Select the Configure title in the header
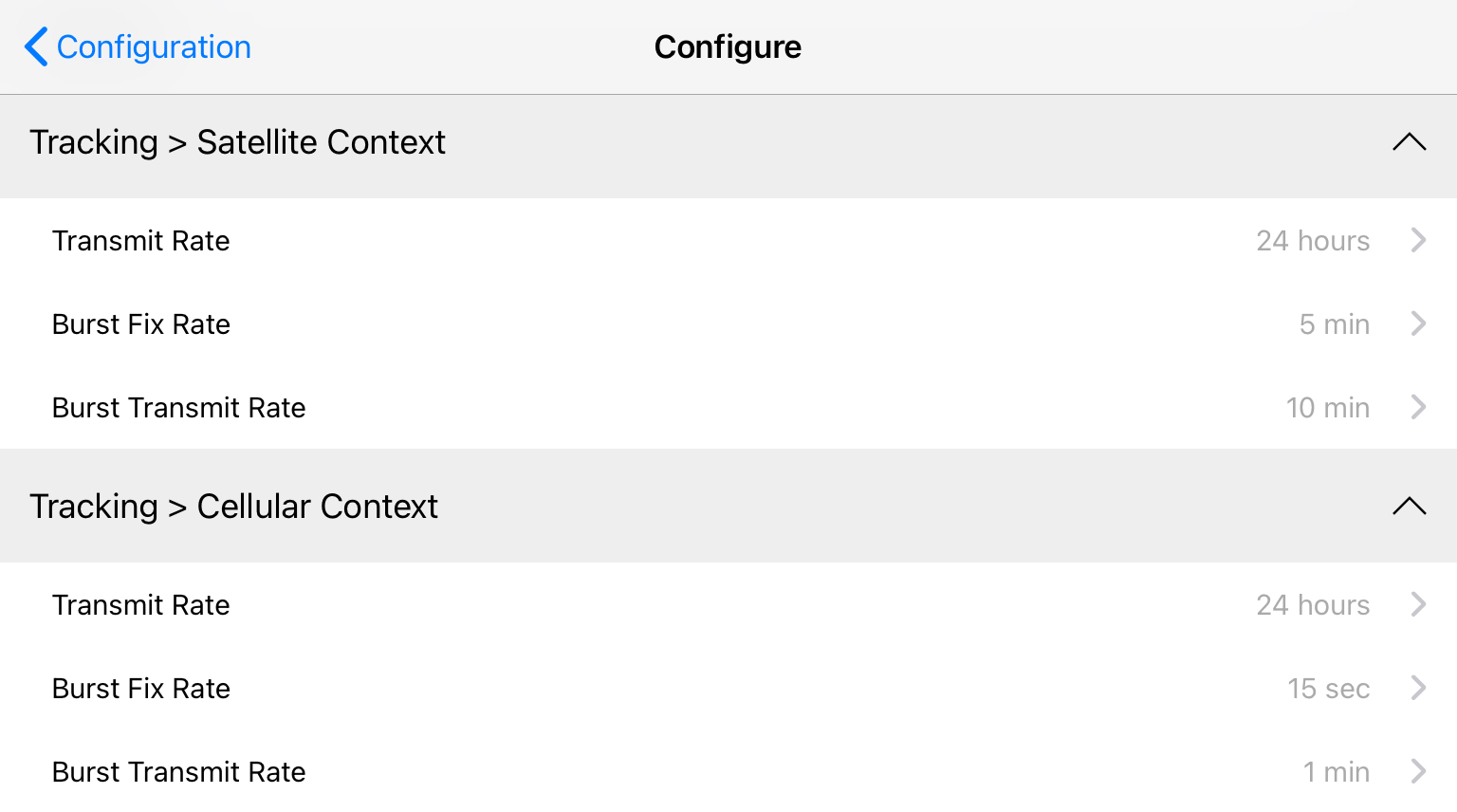The width and height of the screenshot is (1457, 812). 728,46
